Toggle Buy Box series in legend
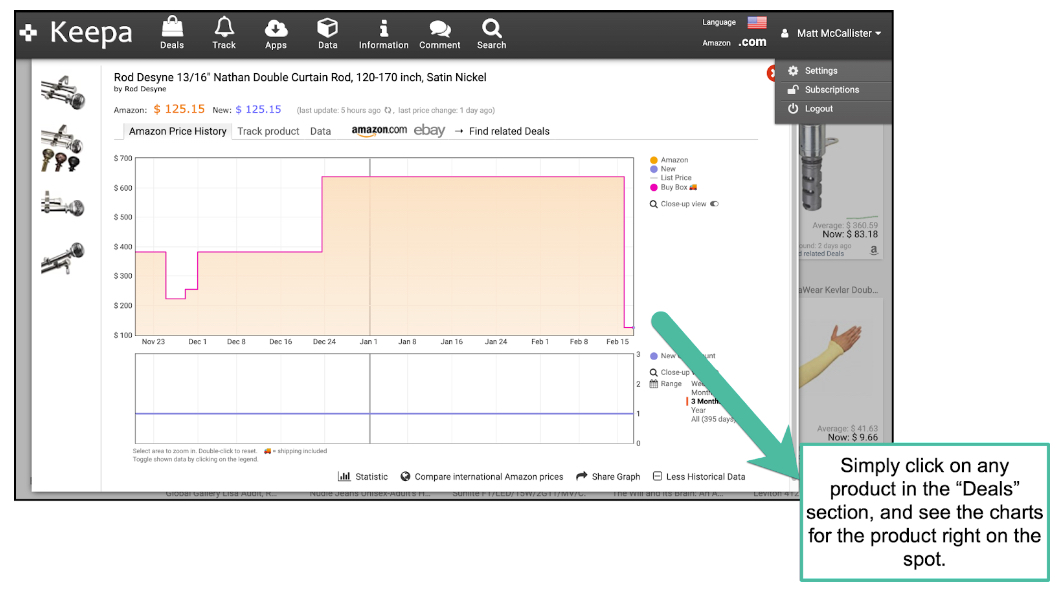This screenshot has height=594, width=1058. [673, 187]
